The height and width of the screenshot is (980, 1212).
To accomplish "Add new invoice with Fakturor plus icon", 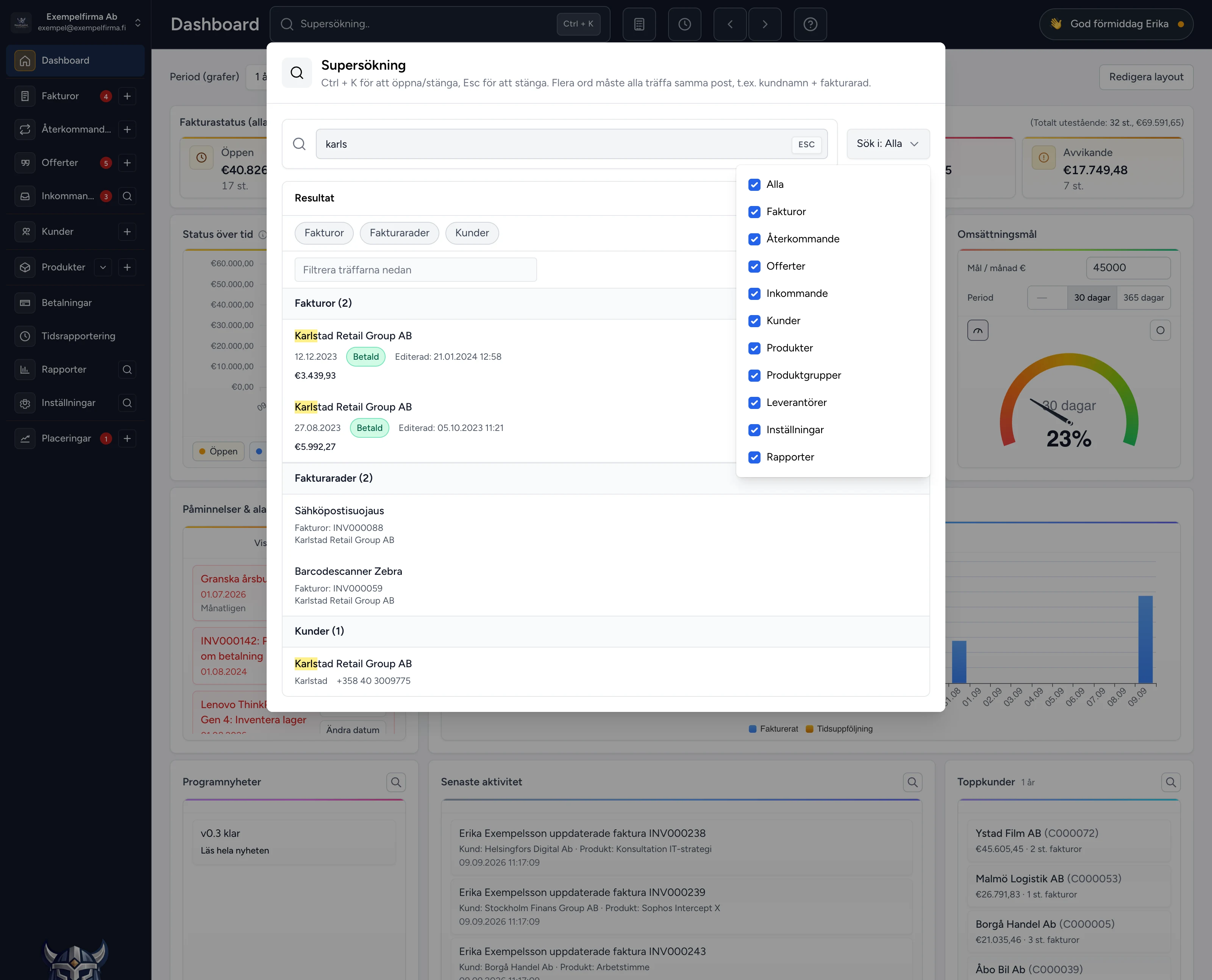I will click(128, 96).
